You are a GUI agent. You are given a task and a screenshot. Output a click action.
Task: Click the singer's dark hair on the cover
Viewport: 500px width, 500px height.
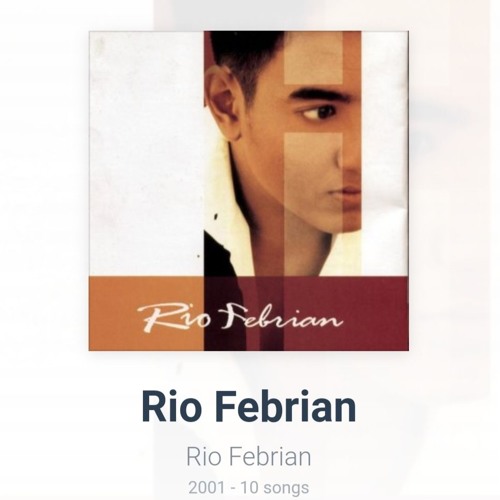247,57
